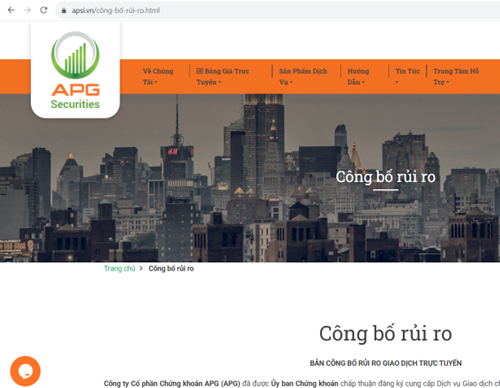The height and width of the screenshot is (388, 500).
Task: Open Bảng Giá Trực Tuyến menu item
Action: [x=223, y=76]
